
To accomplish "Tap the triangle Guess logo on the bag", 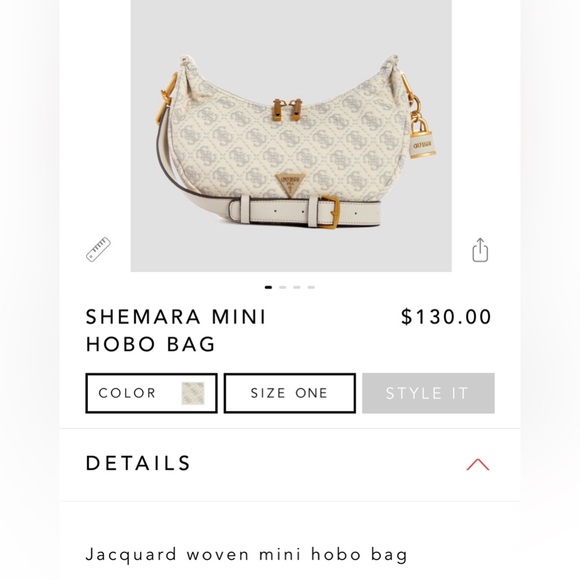I will coord(290,184).
